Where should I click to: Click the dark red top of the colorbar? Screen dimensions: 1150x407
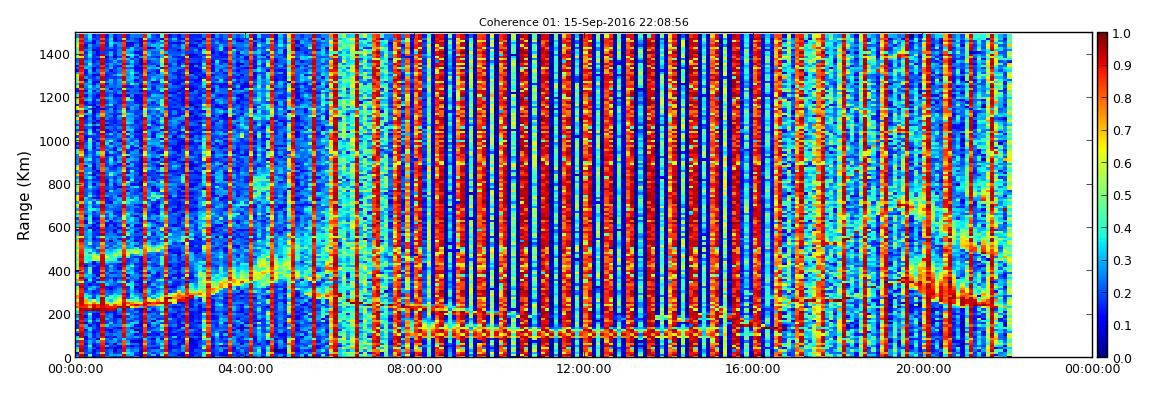click(1102, 38)
